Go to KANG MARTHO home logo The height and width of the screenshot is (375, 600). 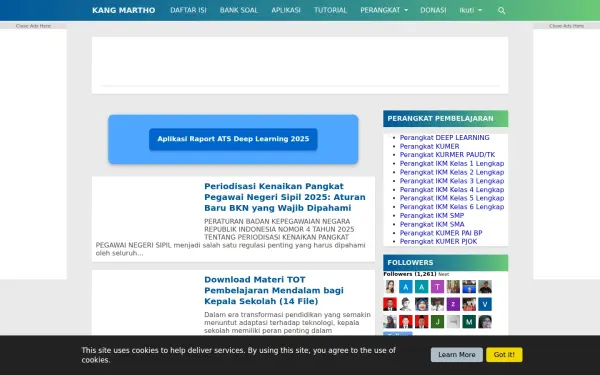124,10
